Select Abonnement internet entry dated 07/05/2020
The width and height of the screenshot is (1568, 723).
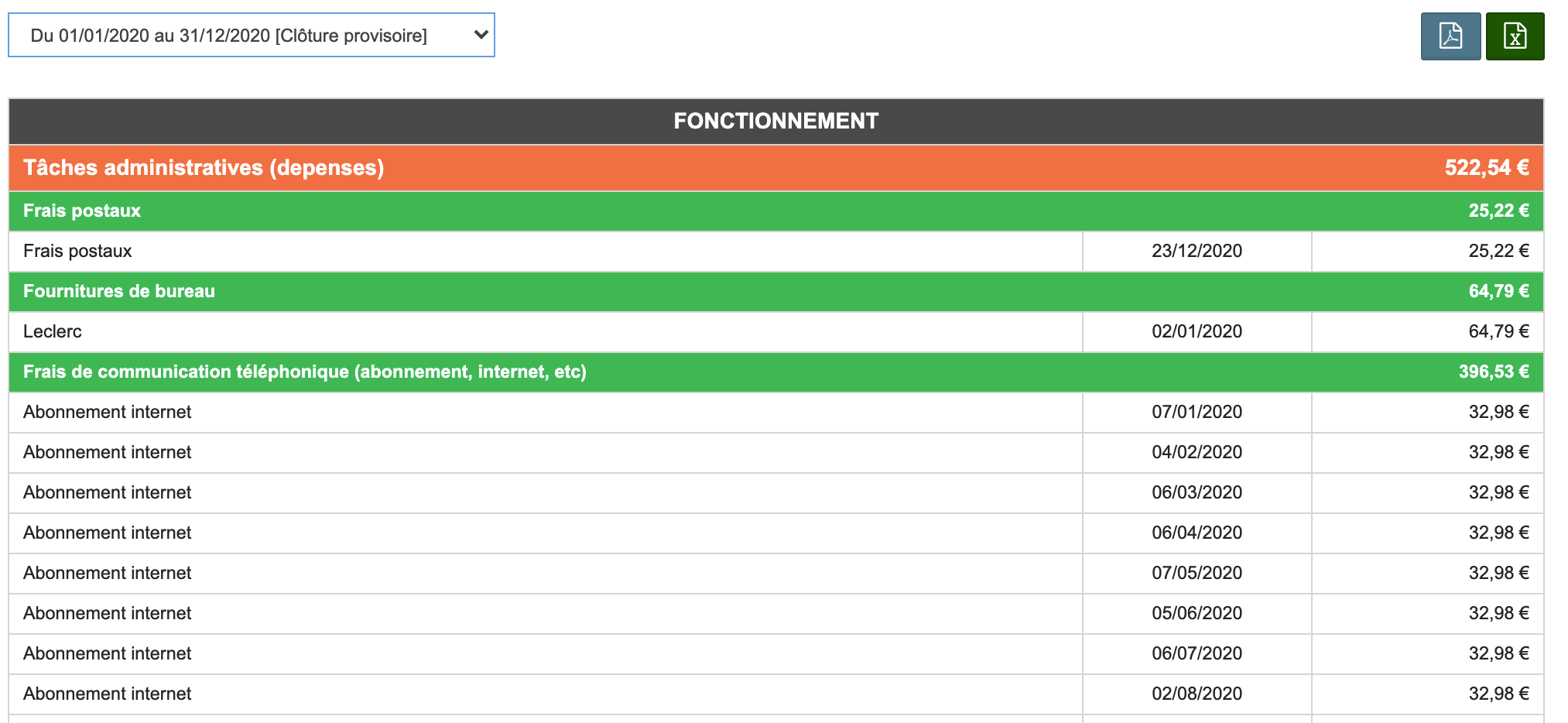coord(108,574)
